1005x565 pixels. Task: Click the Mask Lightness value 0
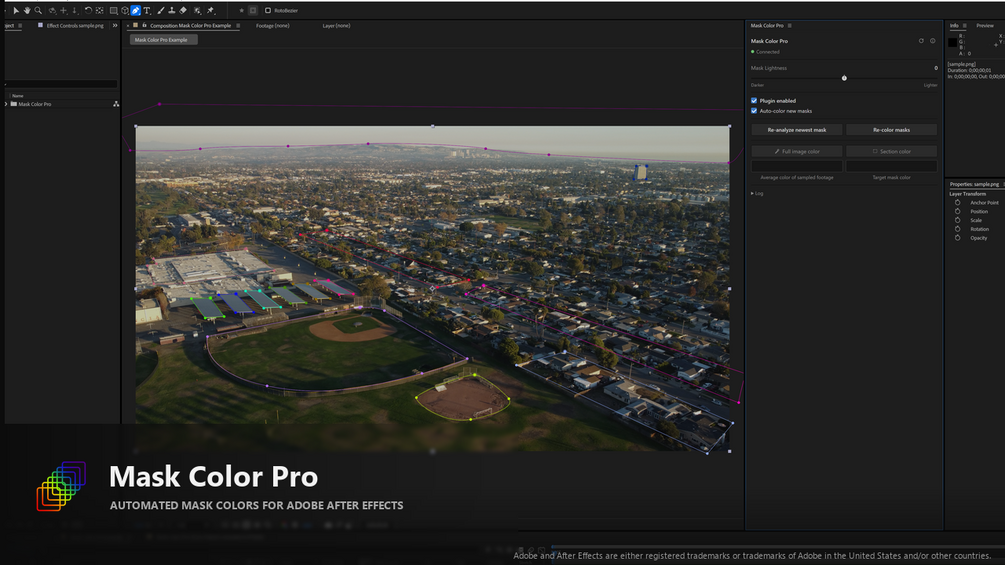936,68
